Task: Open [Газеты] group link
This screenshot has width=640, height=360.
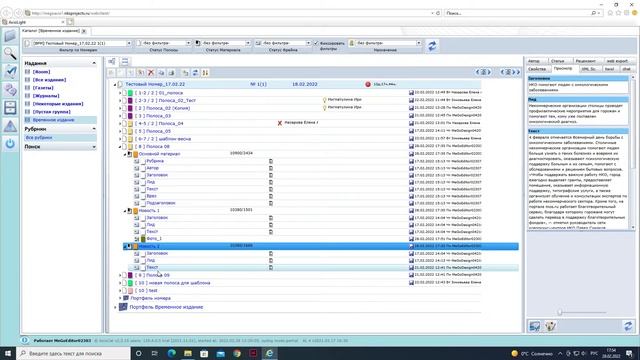Action: [x=43, y=88]
